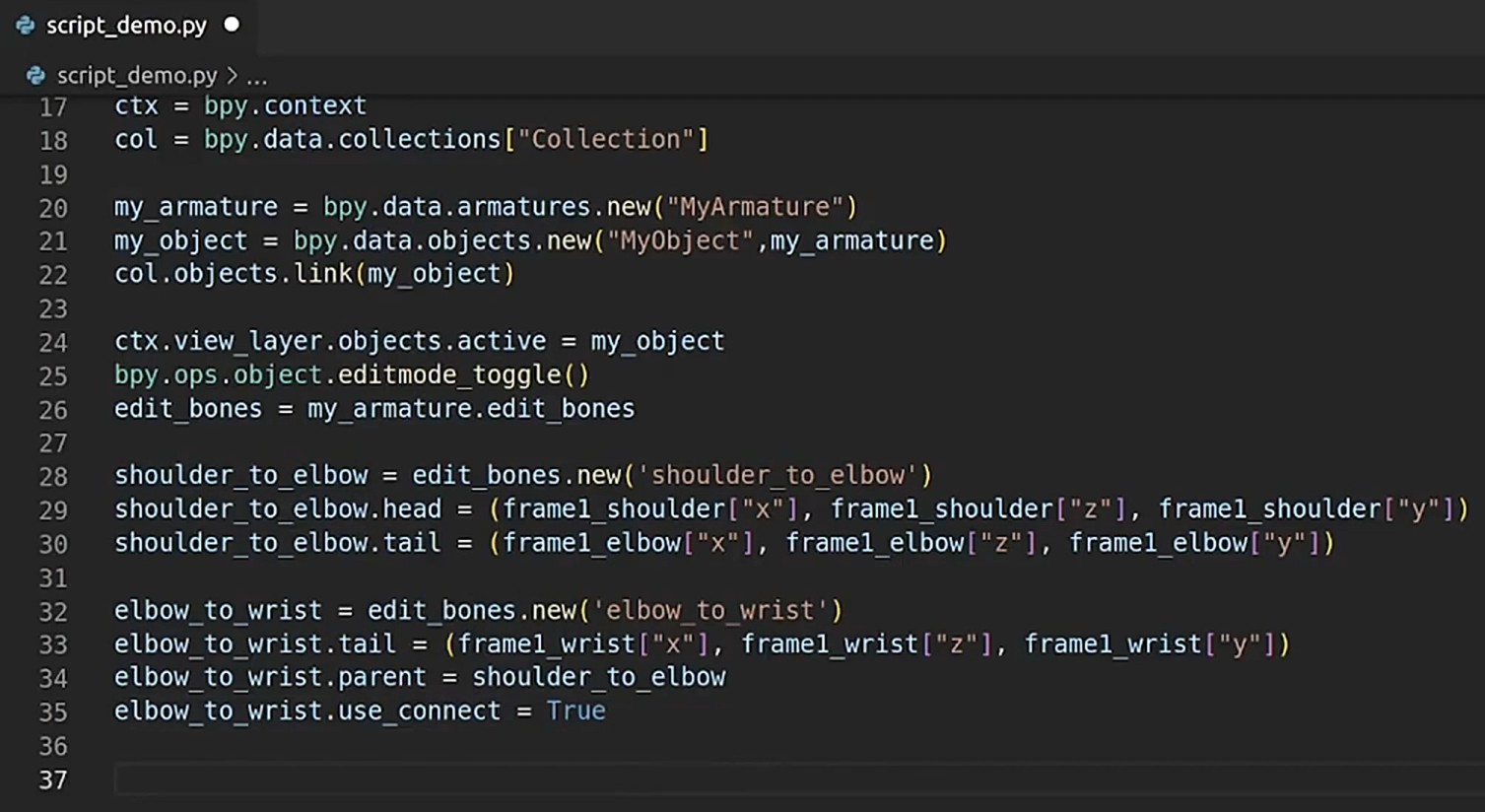Click the link method on line 22
This screenshot has height=812, width=1485.
pyautogui.click(x=323, y=274)
